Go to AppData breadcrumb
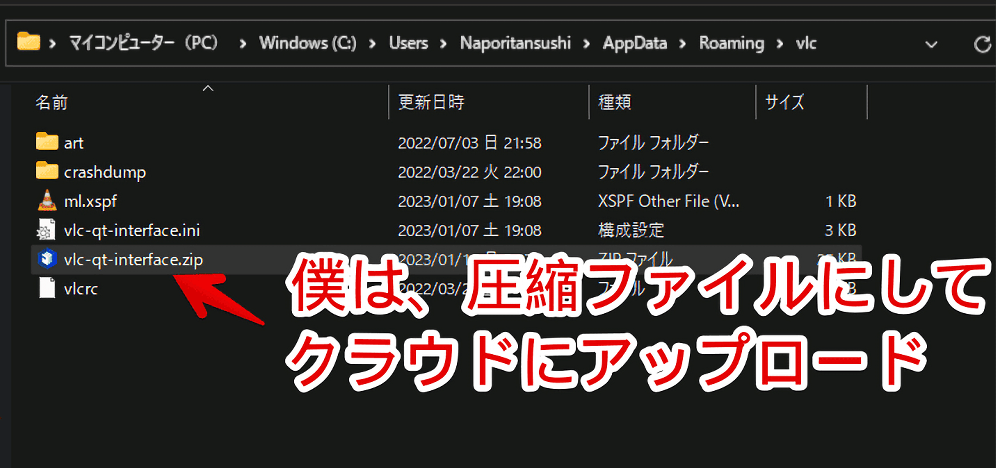 click(635, 43)
